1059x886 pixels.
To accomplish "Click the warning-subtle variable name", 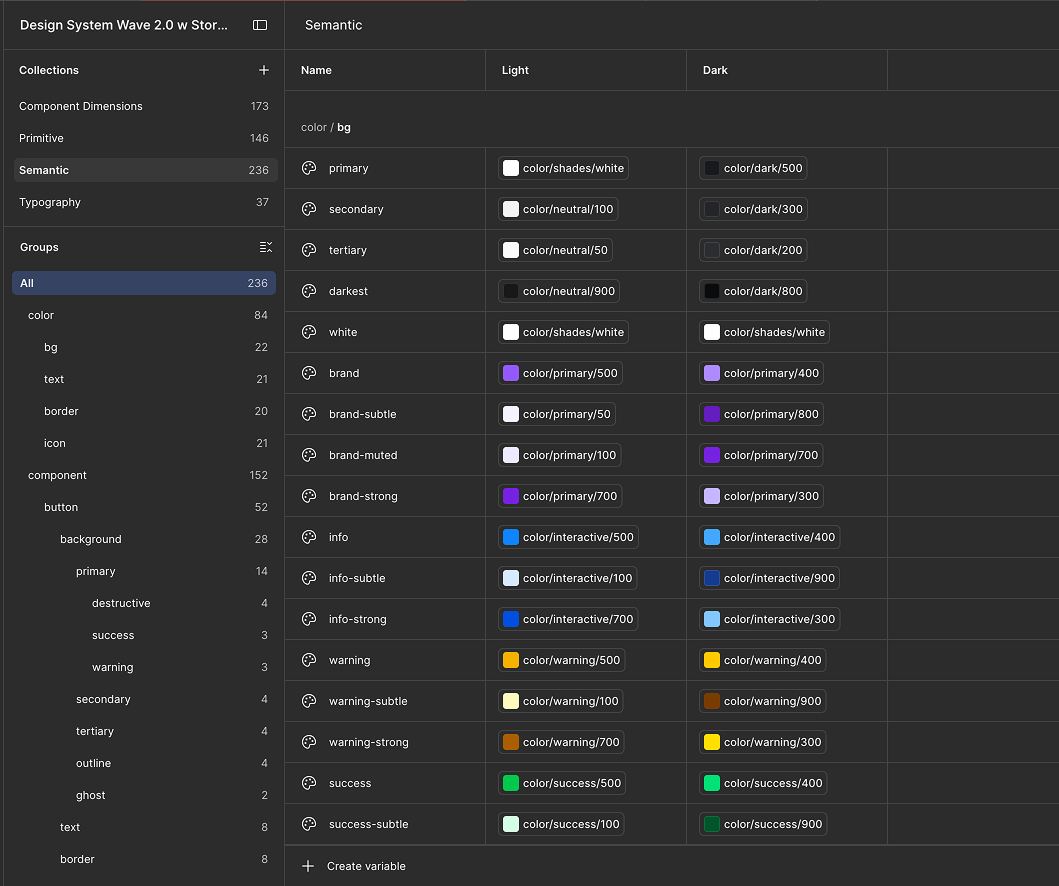I will (368, 701).
